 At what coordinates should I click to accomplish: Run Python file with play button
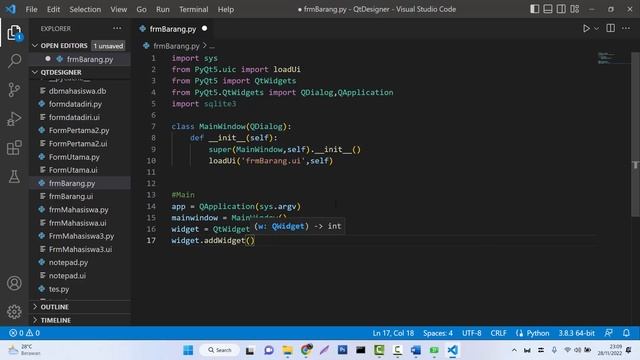pos(586,29)
